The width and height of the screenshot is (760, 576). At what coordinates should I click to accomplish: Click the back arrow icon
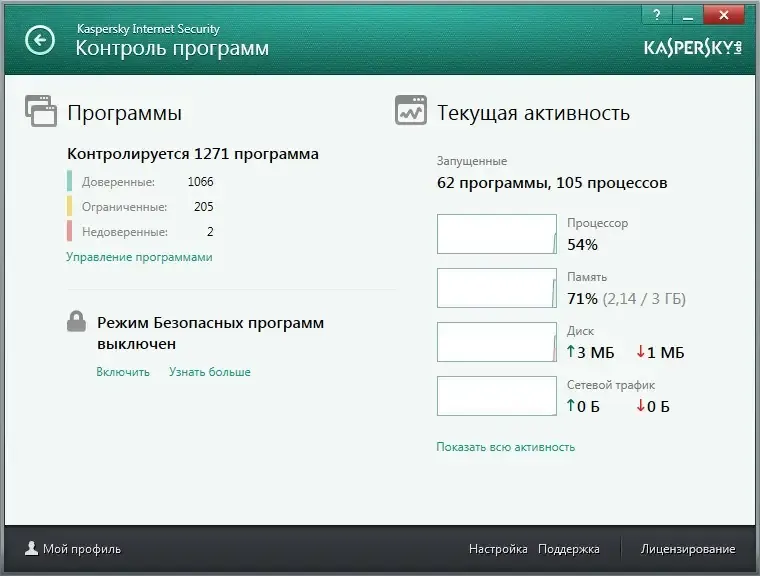click(40, 40)
